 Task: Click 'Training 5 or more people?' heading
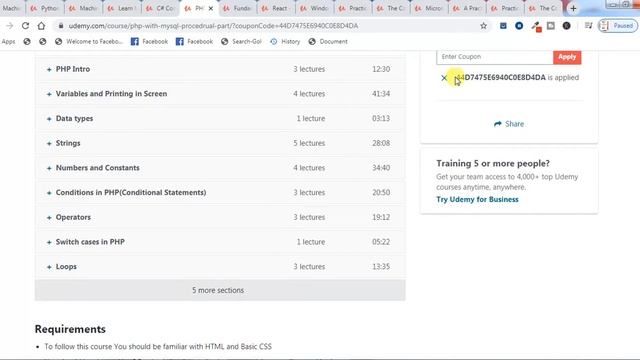point(493,163)
